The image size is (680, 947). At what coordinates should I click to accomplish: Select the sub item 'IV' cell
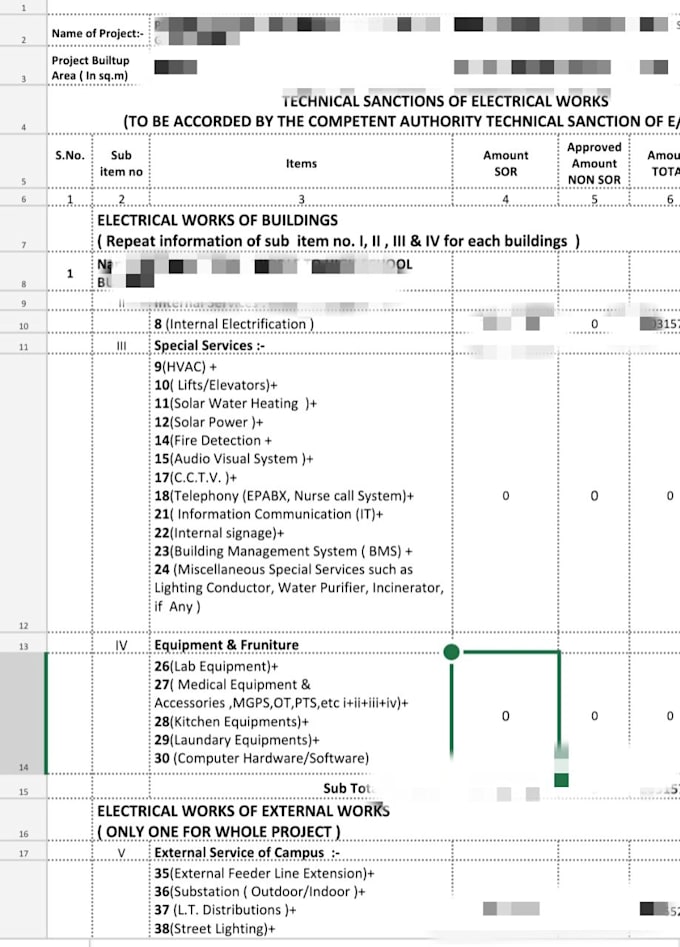pos(121,645)
